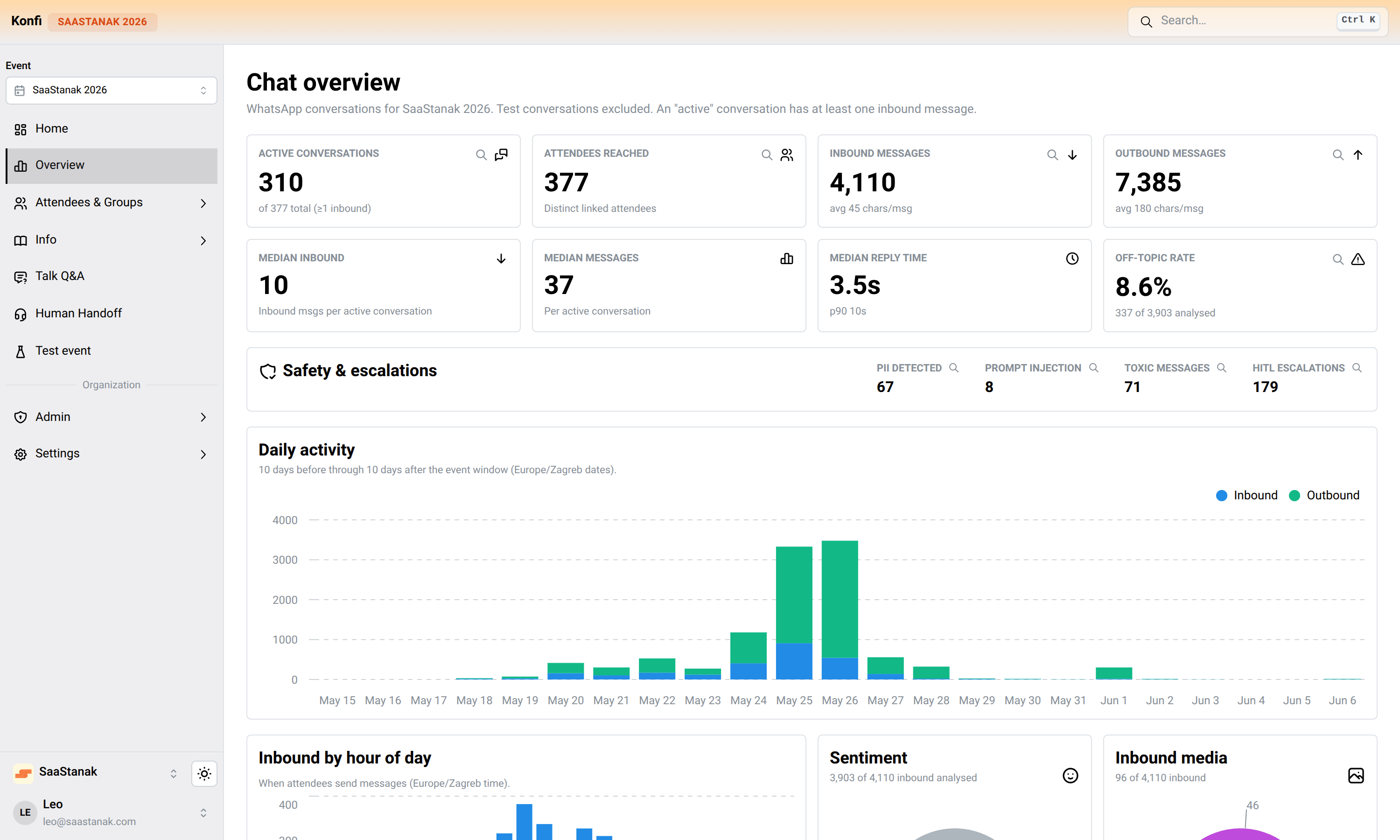Screen dimensions: 1400x840
Task: Click the magnifier icon on Active Conversations card
Action: pos(481,154)
